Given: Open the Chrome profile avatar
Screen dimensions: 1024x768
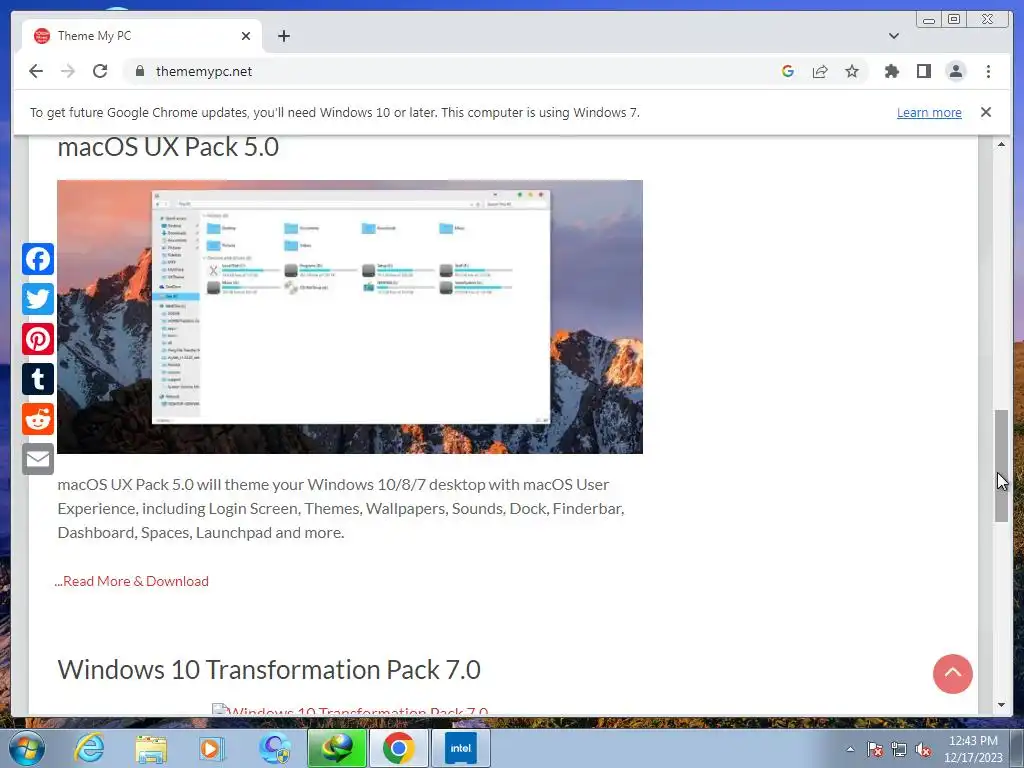Looking at the screenshot, I should (955, 71).
